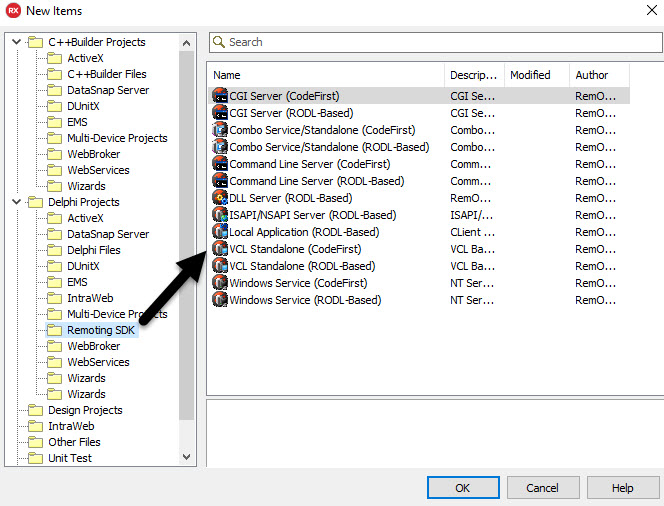Click 'RemO…' author cell of DLL Server row
664x506 pixels.
[595, 198]
